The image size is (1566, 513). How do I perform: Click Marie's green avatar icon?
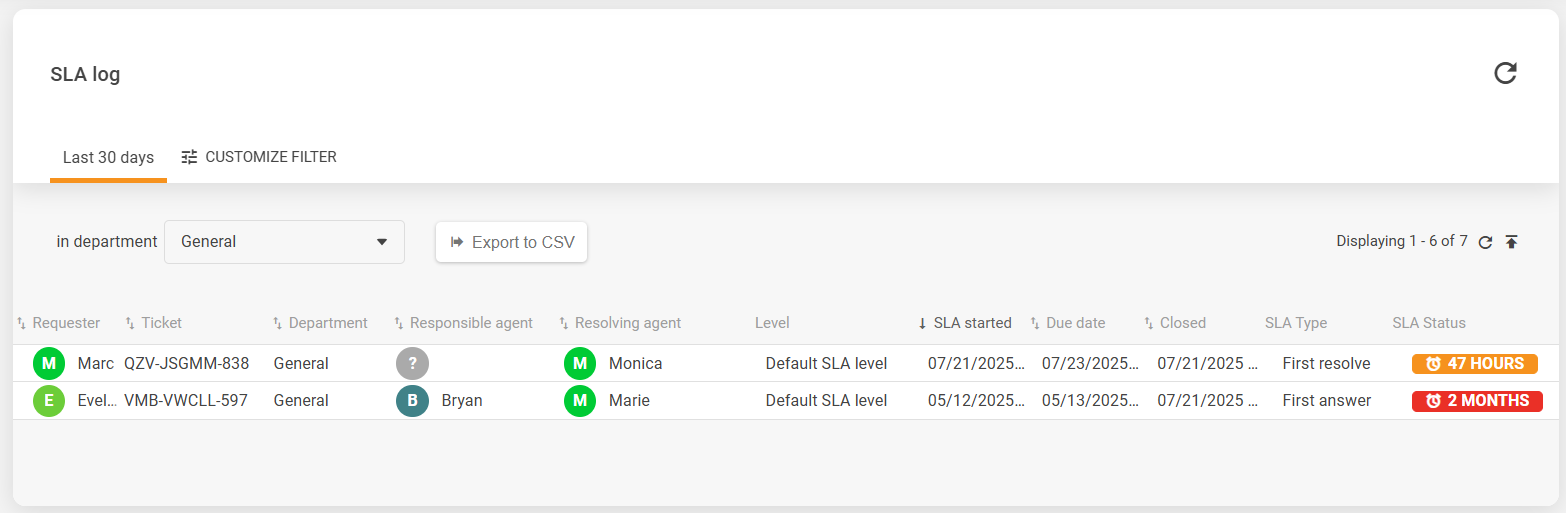pos(580,401)
